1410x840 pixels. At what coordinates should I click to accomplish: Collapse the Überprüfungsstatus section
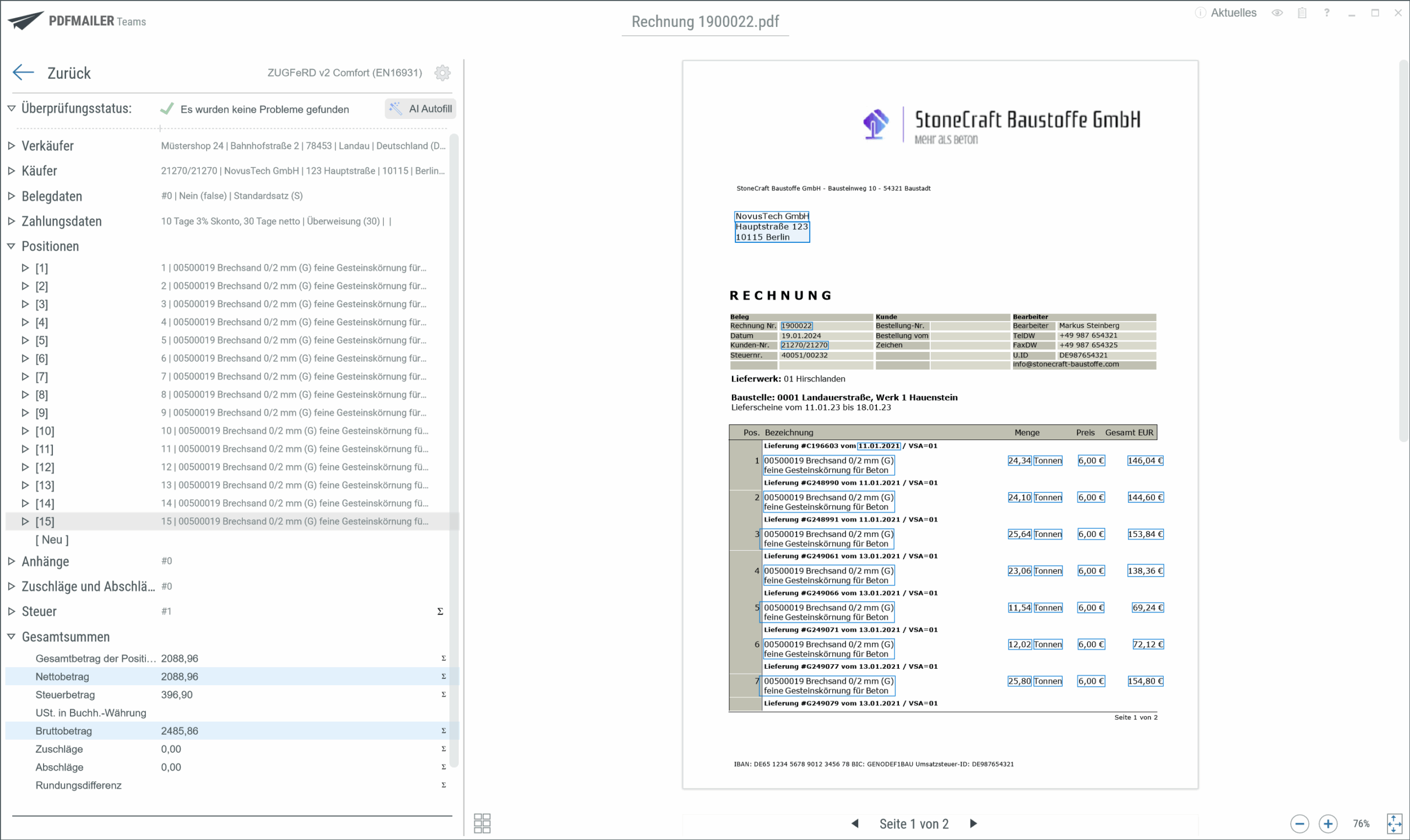(12, 108)
